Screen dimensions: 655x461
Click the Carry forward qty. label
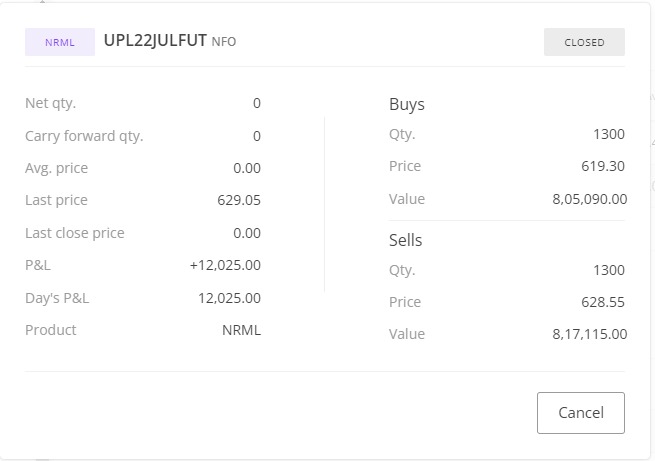click(x=84, y=136)
